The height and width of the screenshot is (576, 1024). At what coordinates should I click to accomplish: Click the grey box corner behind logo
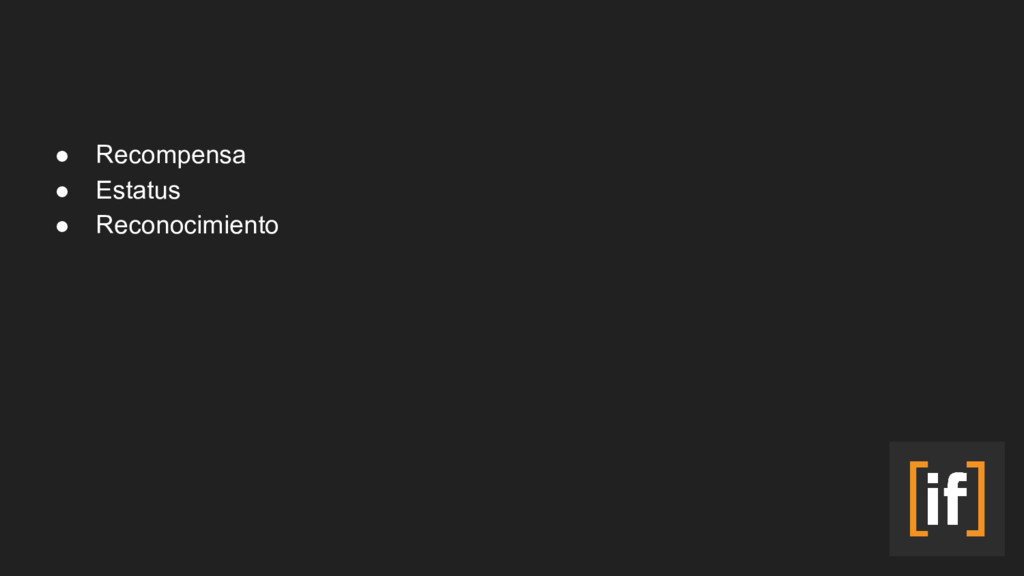[894, 446]
